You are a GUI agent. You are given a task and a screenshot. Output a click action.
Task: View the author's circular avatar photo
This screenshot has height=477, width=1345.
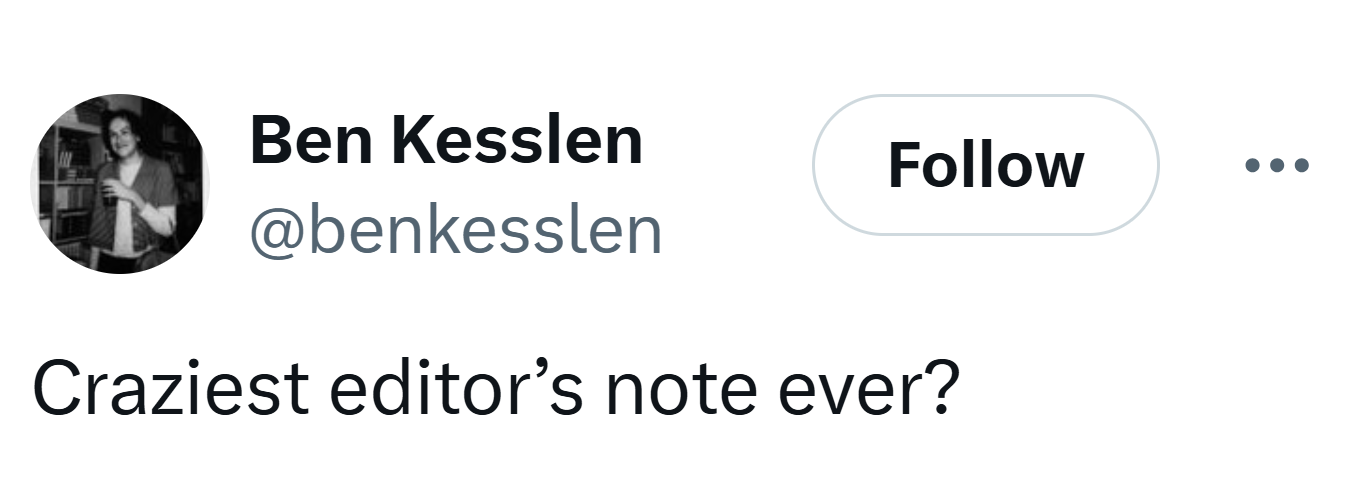point(120,184)
